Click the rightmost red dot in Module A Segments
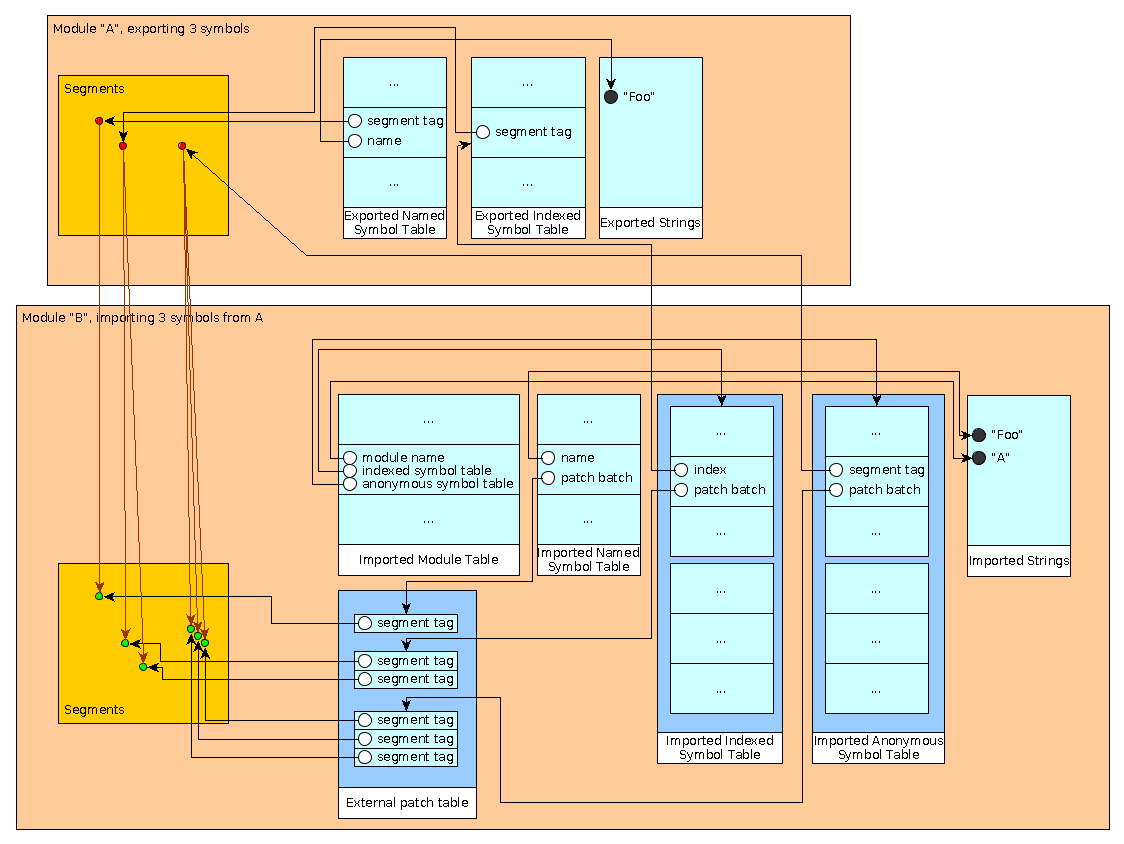1124x844 pixels. [x=182, y=146]
